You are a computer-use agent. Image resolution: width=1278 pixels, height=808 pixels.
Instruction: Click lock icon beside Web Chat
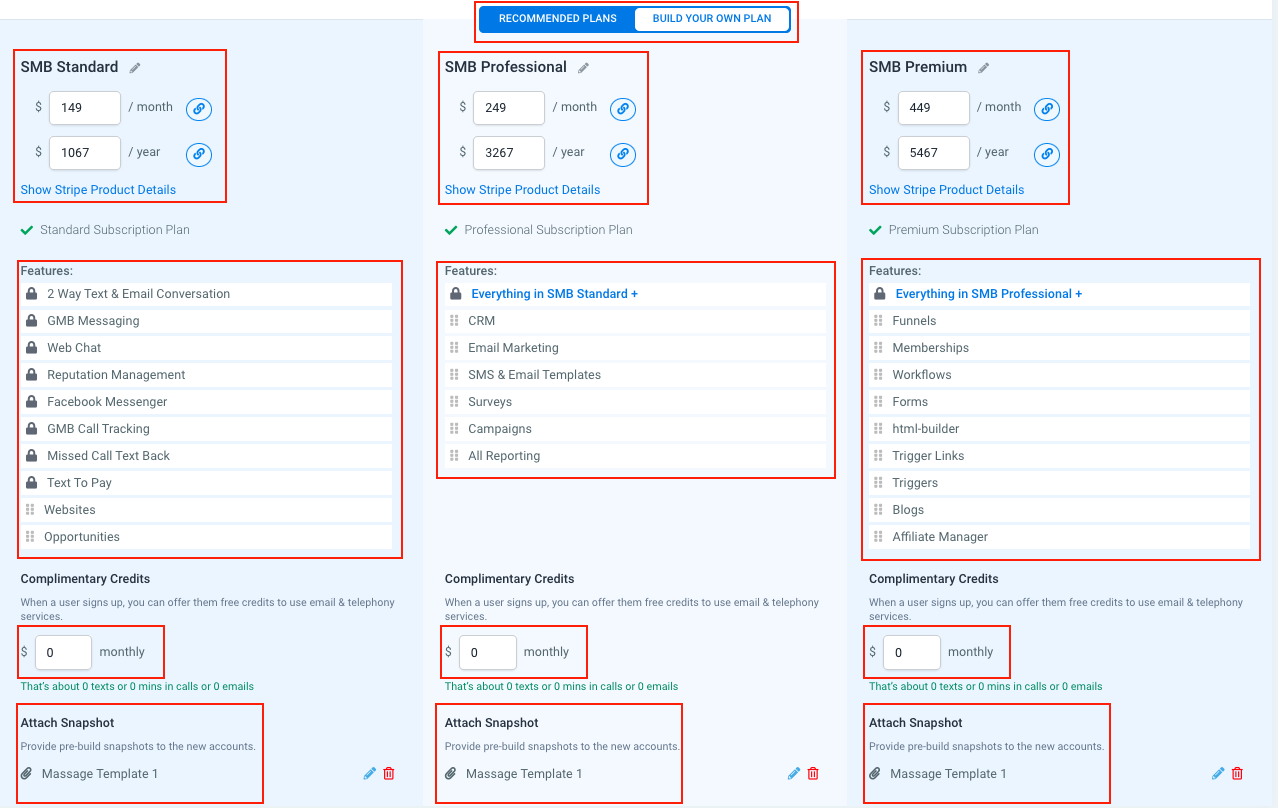31,348
